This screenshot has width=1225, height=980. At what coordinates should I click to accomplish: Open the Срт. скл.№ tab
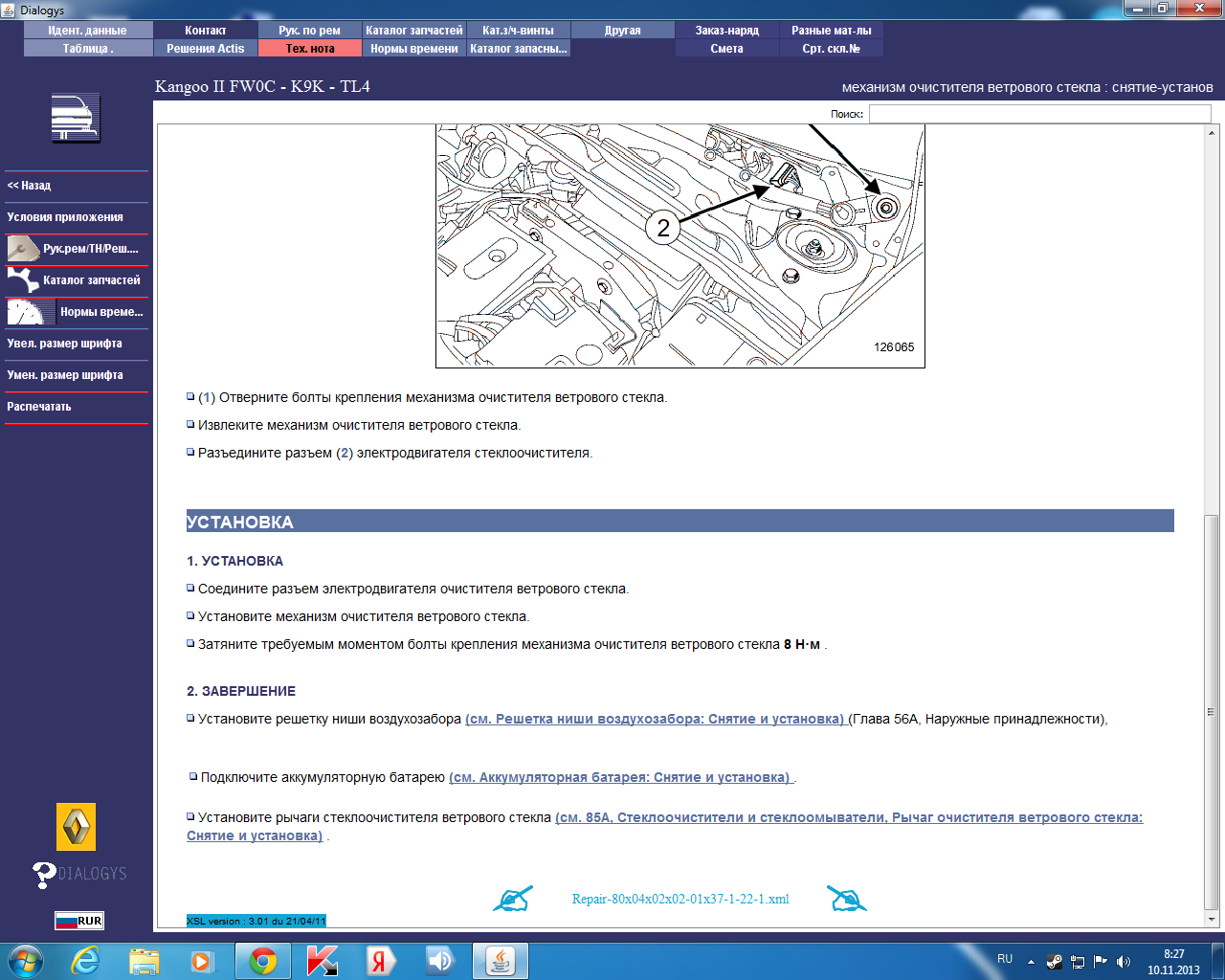click(x=832, y=49)
